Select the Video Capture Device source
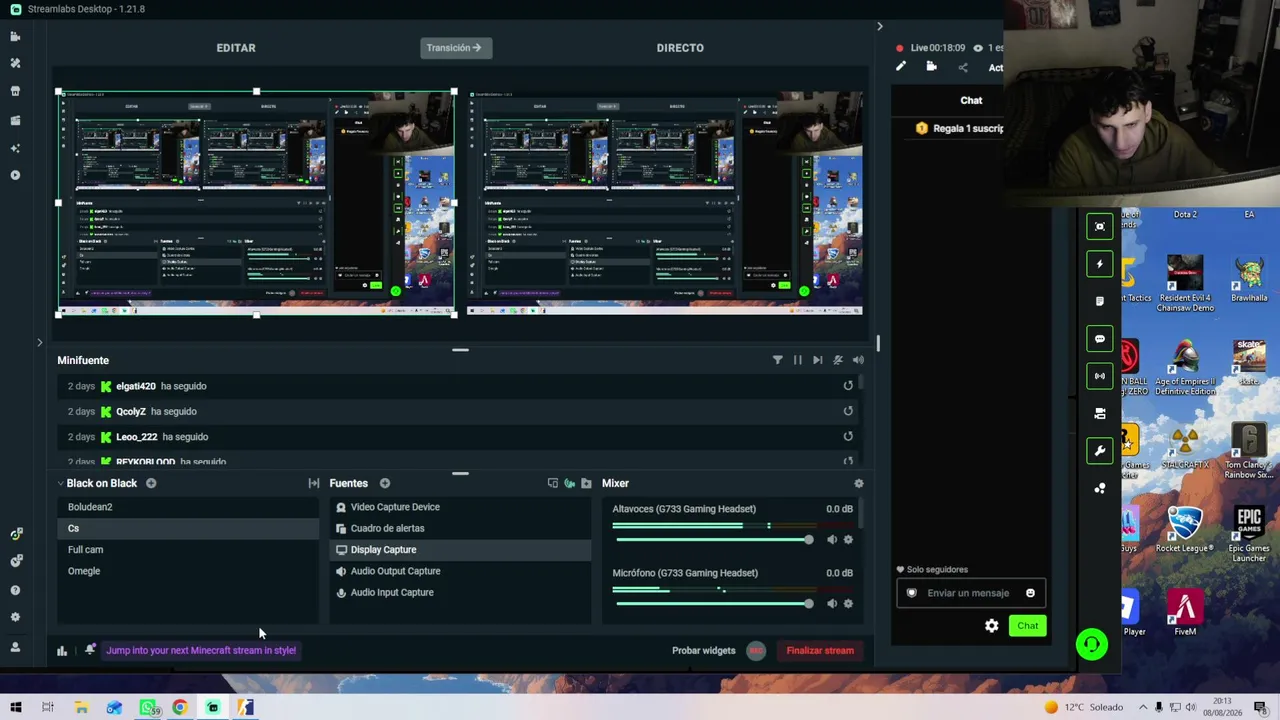The image size is (1280, 720). click(460, 507)
